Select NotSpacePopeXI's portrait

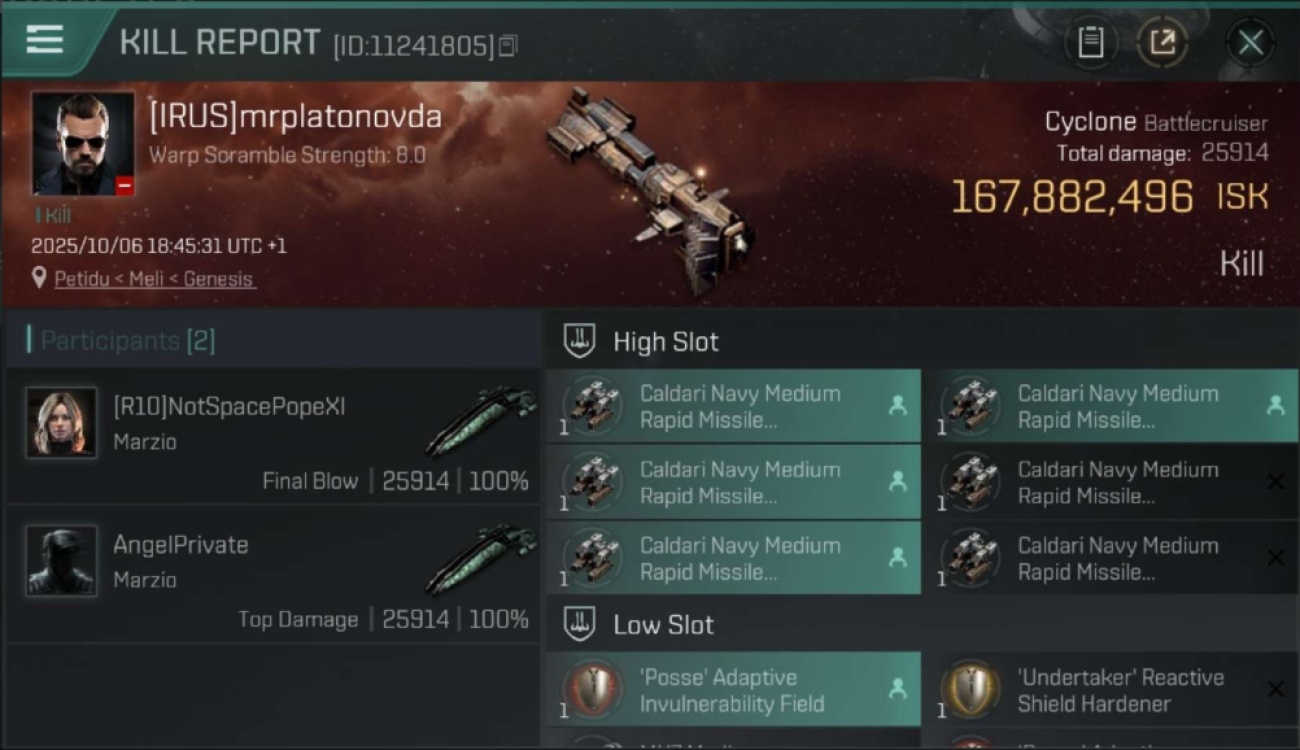tap(62, 423)
